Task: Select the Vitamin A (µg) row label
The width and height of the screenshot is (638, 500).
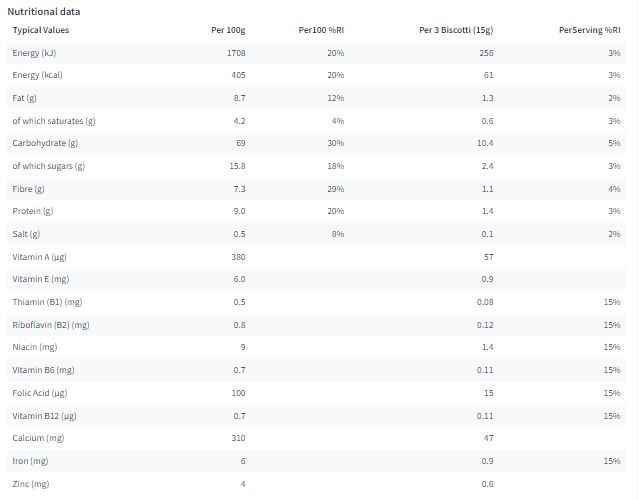Action: click(x=39, y=257)
